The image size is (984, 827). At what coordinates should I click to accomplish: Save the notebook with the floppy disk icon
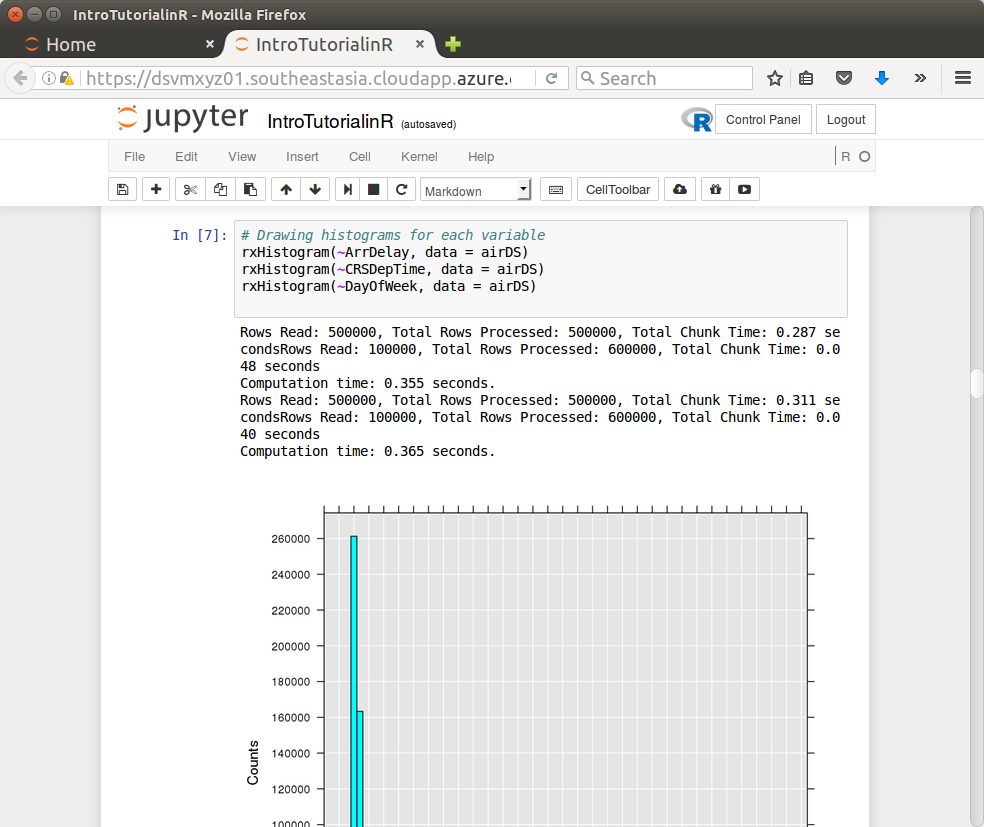pyautogui.click(x=122, y=189)
